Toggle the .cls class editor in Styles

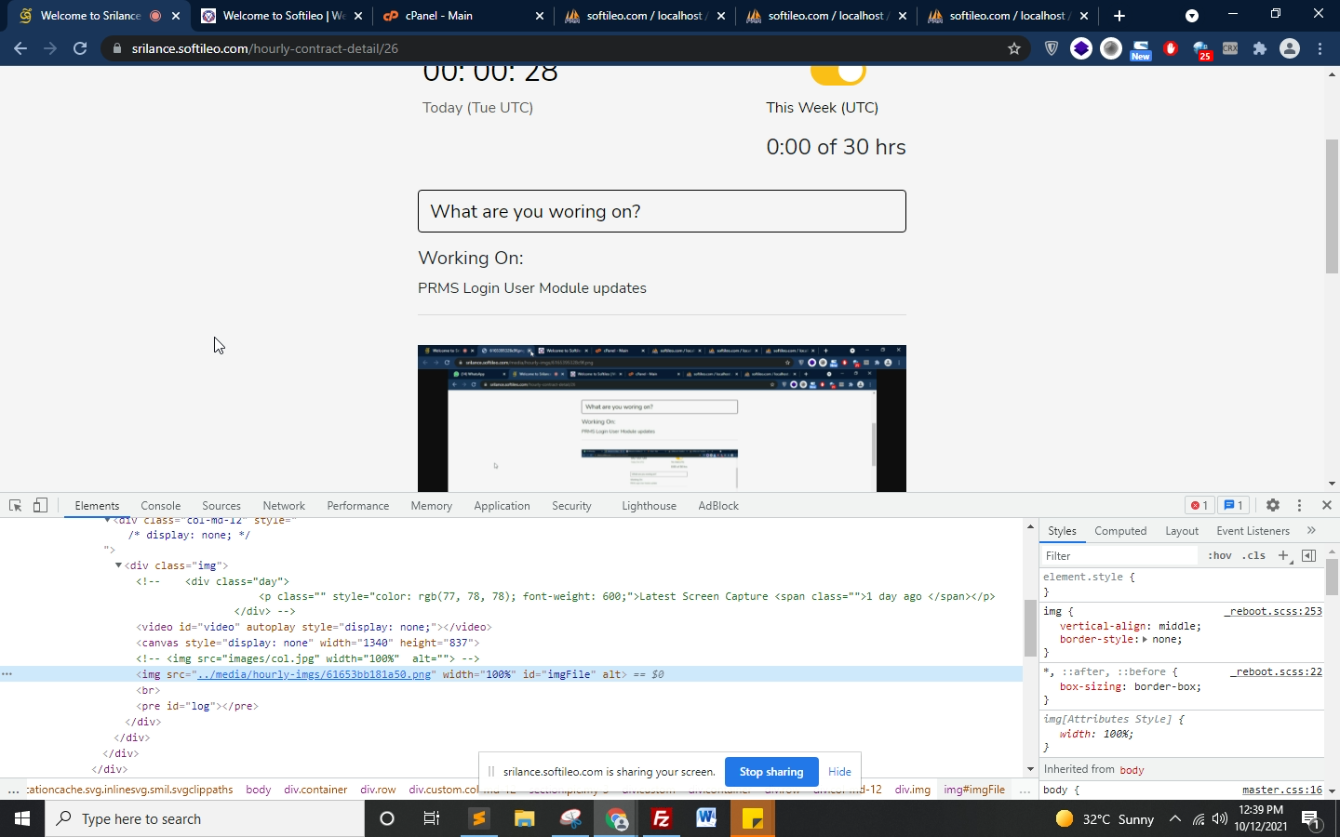click(x=1253, y=556)
